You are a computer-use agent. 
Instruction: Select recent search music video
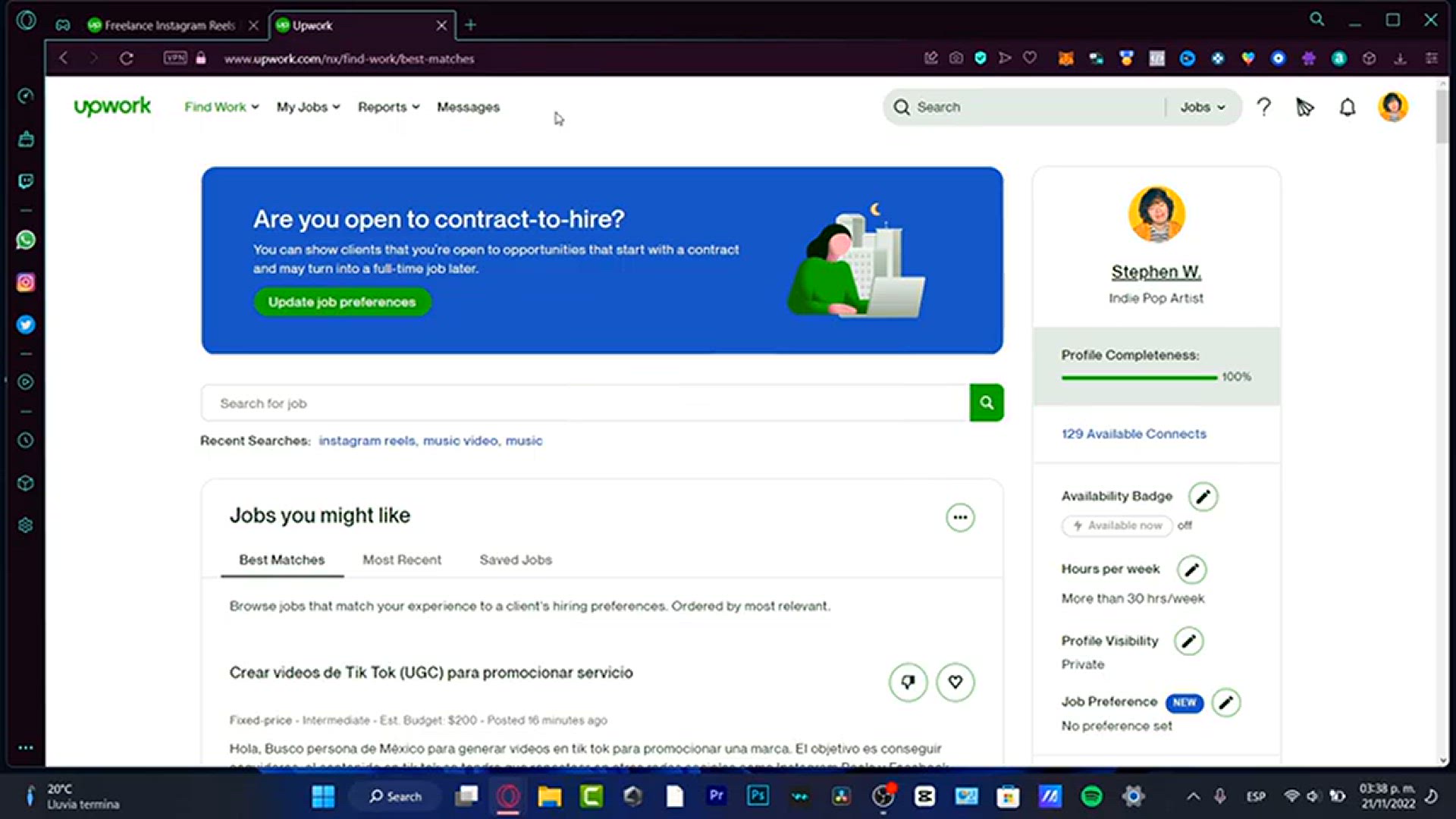point(461,441)
